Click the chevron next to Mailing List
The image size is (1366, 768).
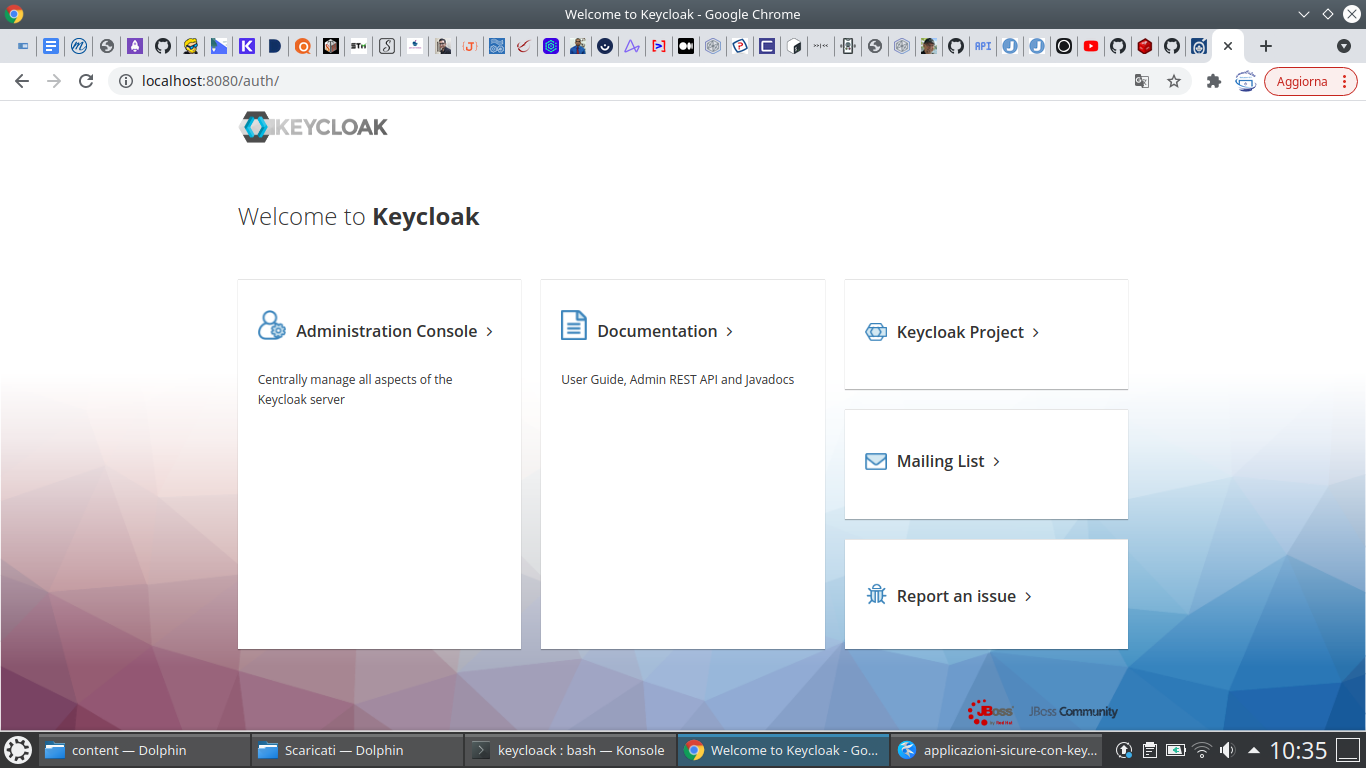click(x=996, y=462)
